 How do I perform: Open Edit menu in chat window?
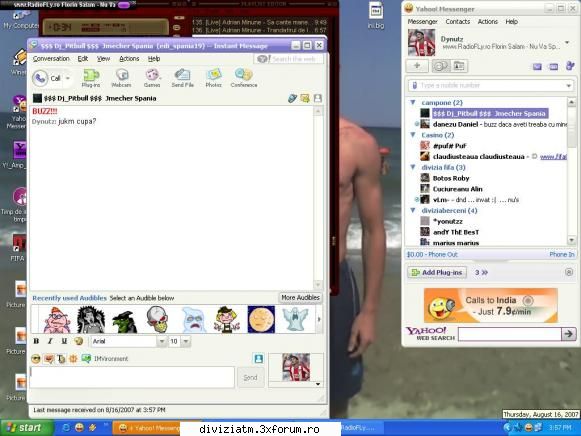(83, 59)
